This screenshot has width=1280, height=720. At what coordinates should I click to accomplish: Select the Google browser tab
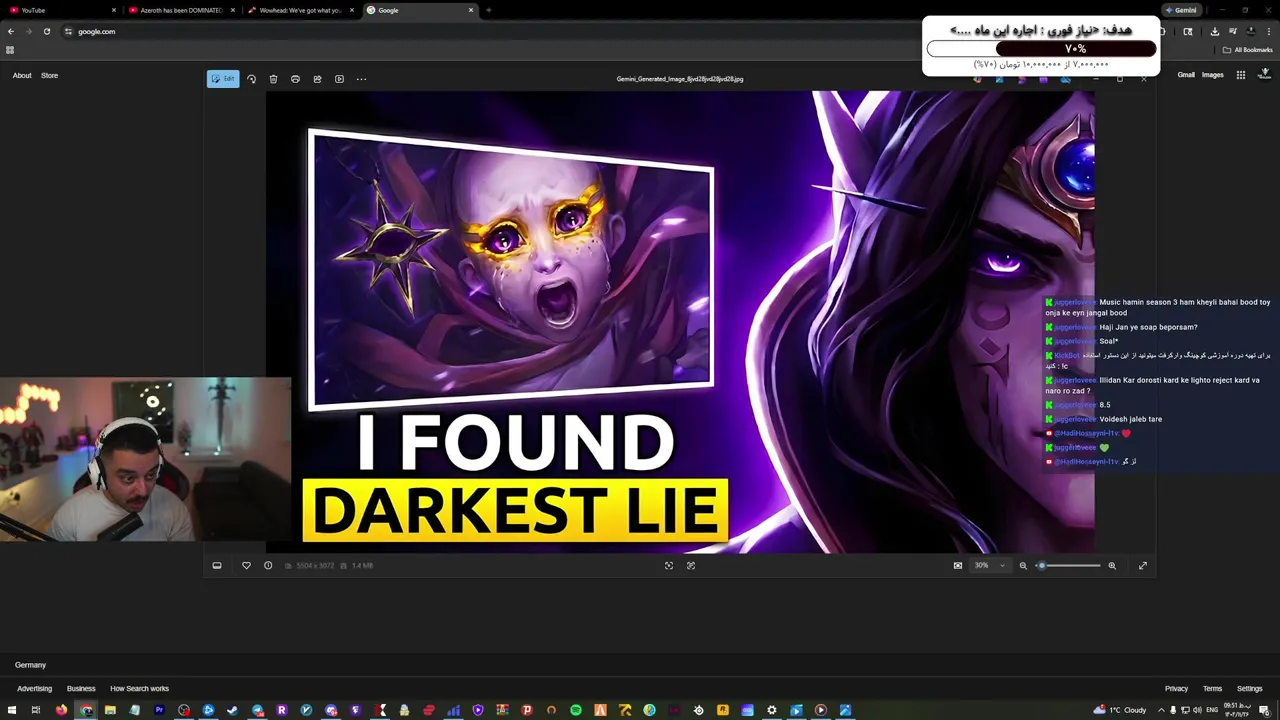[x=419, y=10]
